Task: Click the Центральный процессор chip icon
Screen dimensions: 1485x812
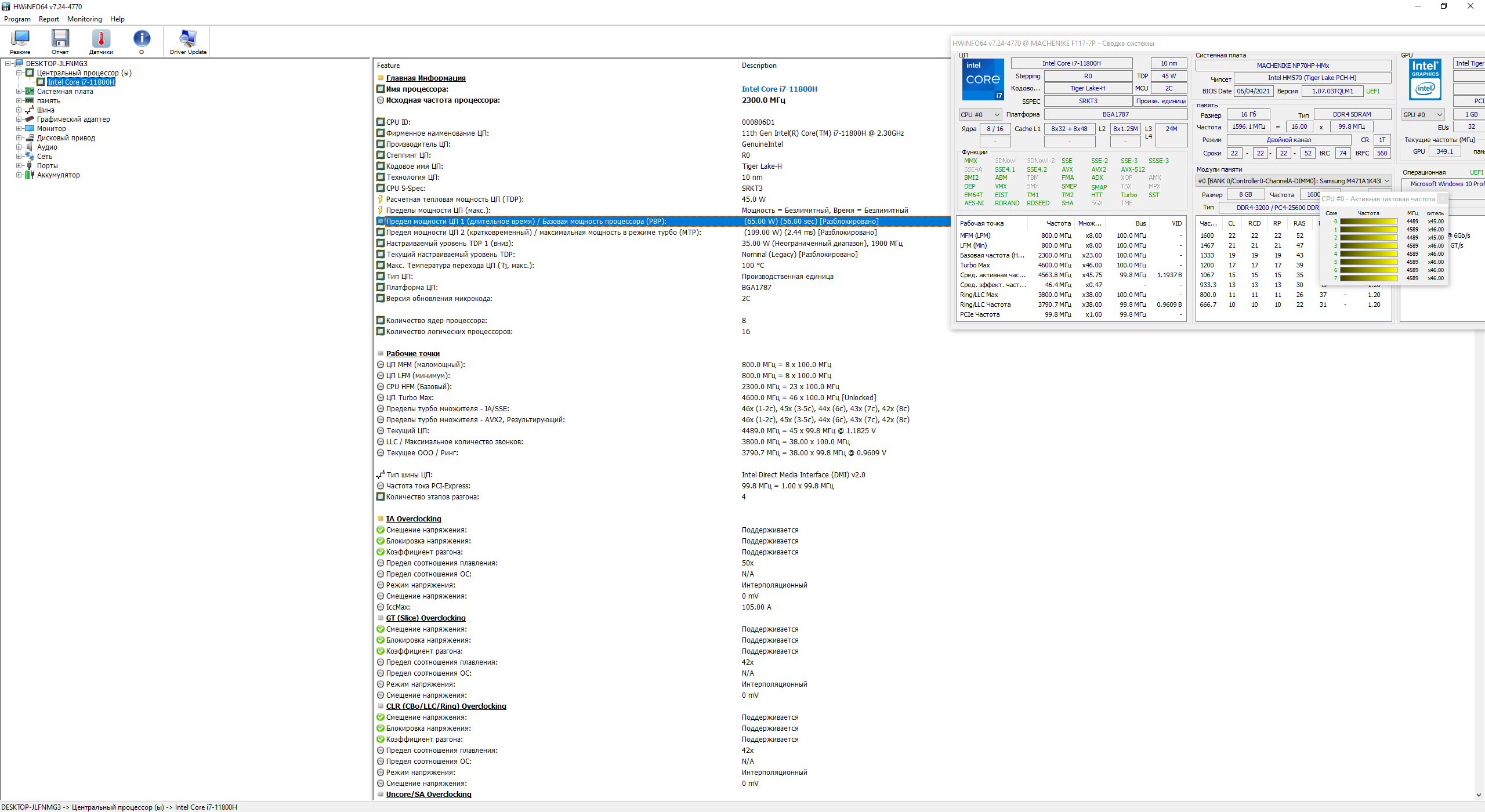Action: 30,73
